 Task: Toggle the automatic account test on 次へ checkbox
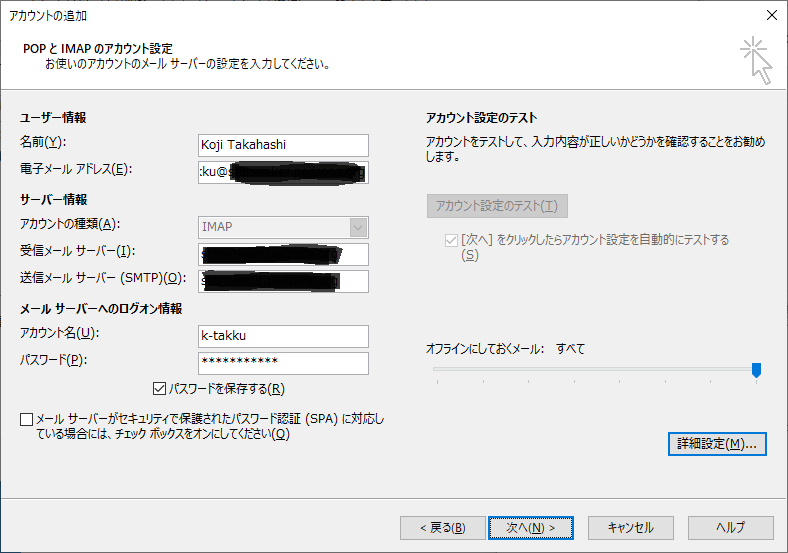pos(450,240)
